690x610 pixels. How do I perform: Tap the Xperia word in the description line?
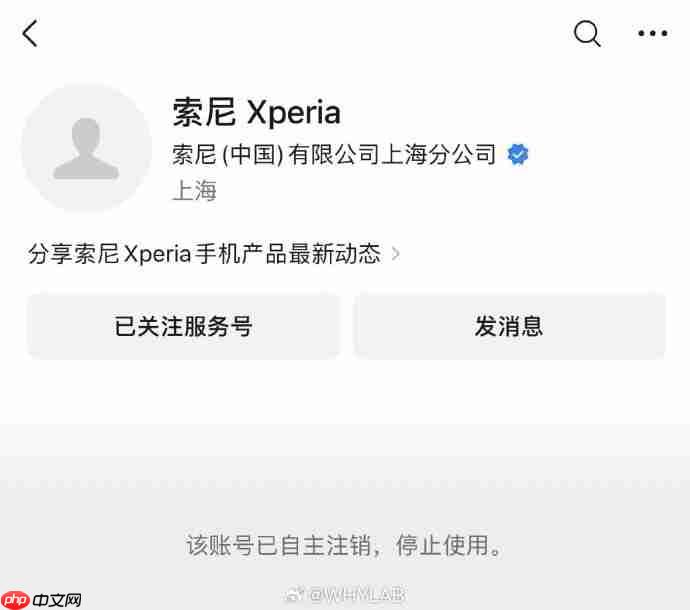coord(157,254)
